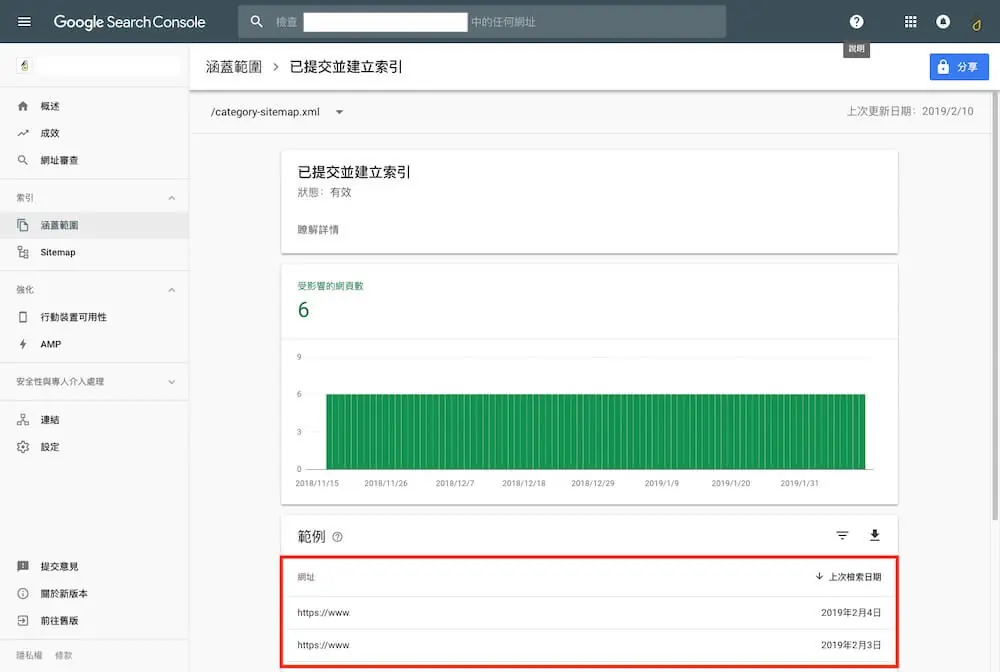
Task: Open the Google apps grid
Action: pos(910,22)
